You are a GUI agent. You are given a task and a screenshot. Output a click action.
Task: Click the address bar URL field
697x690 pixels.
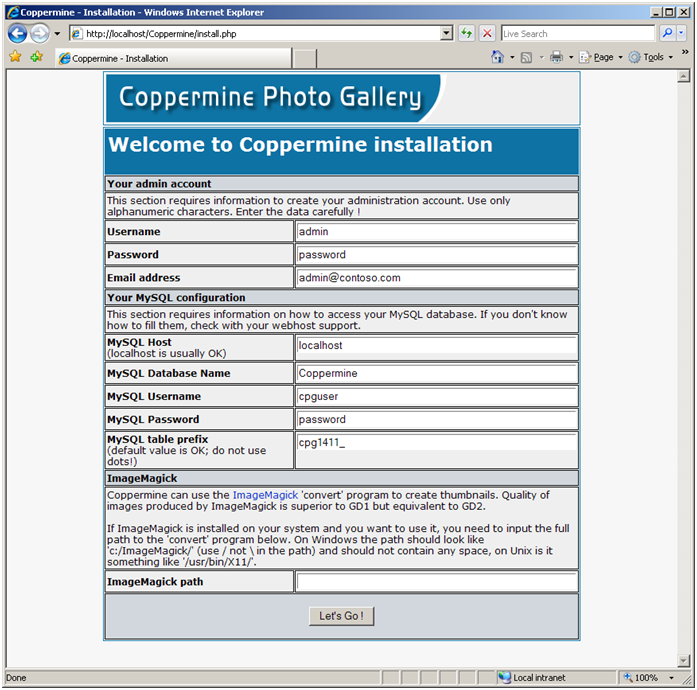click(x=256, y=34)
